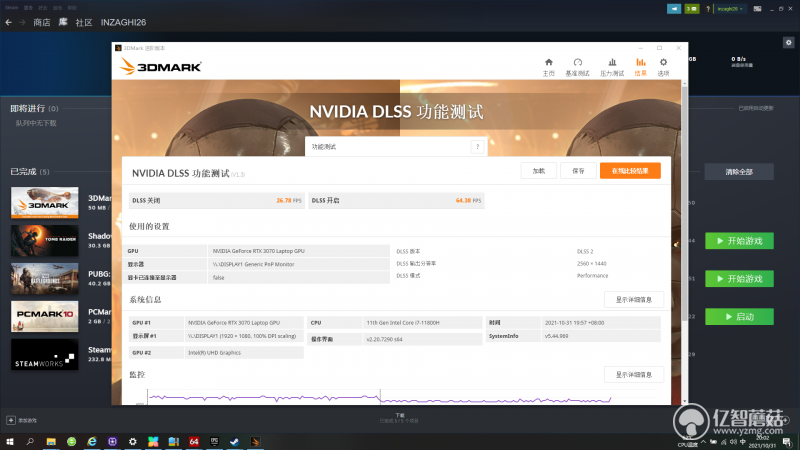Click the 加载 load button
The image size is (800, 450).
point(539,171)
